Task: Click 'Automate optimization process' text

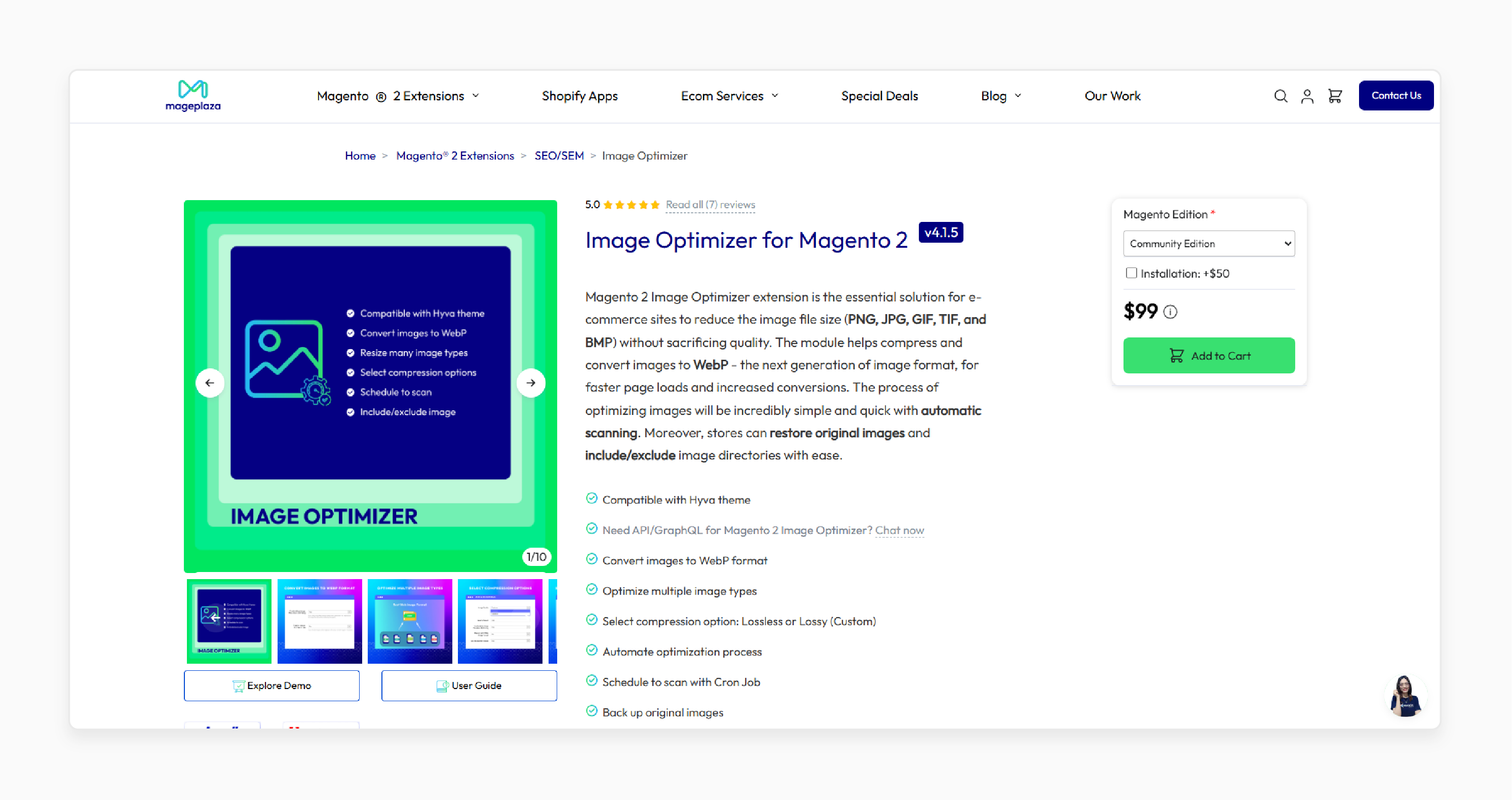Action: [x=682, y=652]
